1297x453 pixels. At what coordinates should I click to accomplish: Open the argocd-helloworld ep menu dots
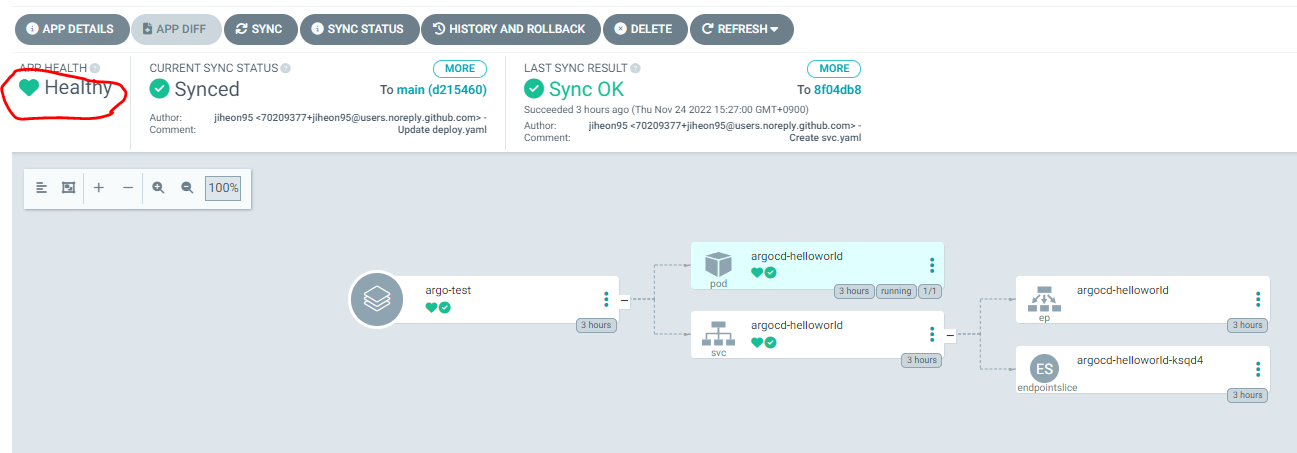(1258, 299)
